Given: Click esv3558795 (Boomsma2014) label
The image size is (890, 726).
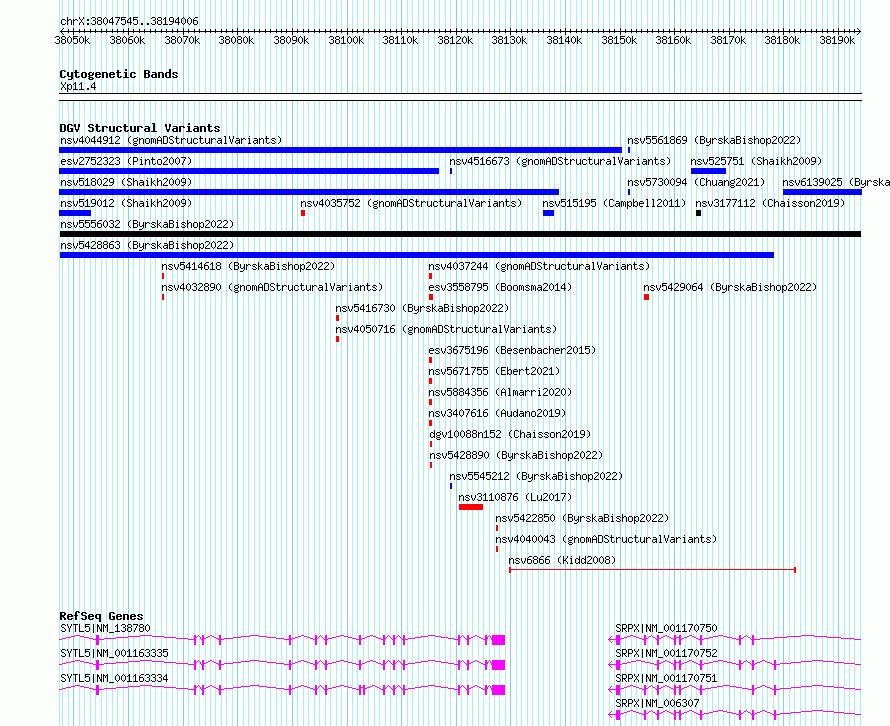Looking at the screenshot, I should pyautogui.click(x=500, y=287).
